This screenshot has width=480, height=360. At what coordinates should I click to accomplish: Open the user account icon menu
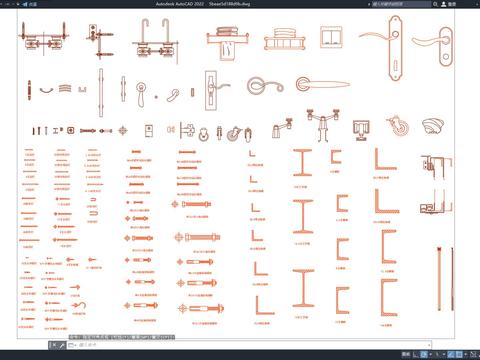444,4
